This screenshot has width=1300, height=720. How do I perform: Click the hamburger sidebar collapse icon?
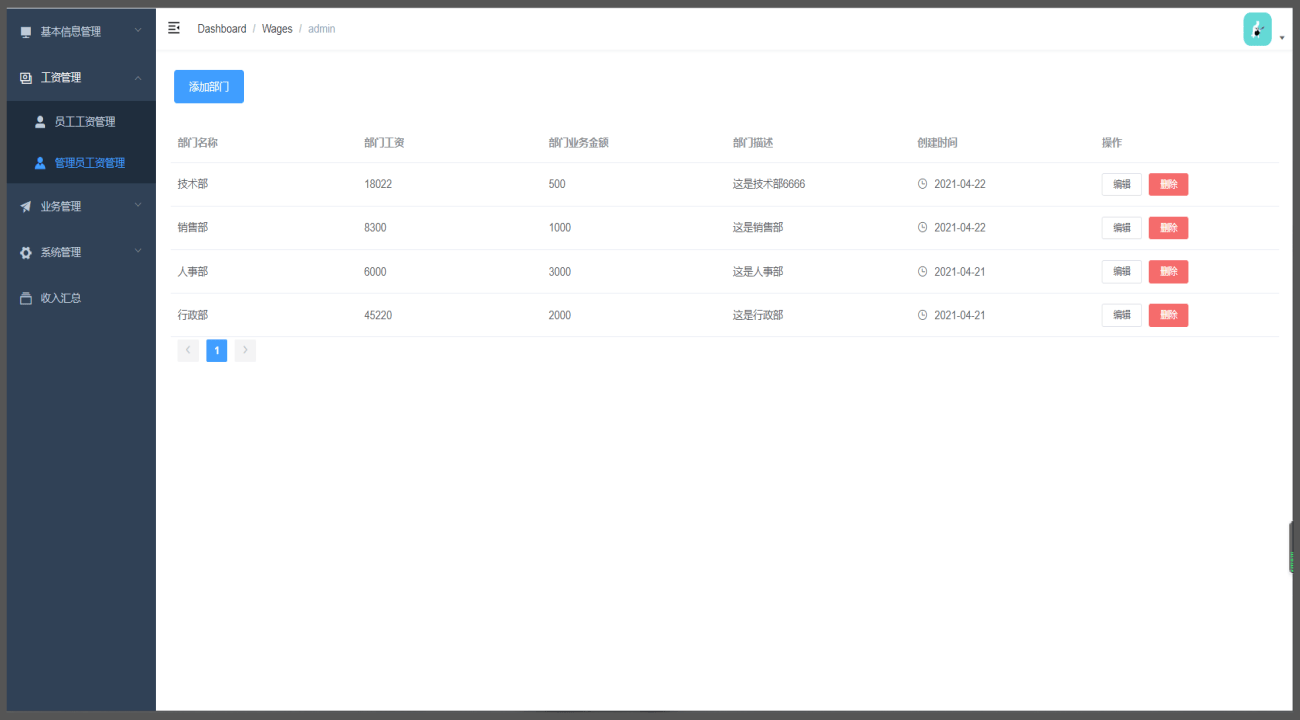tap(173, 28)
